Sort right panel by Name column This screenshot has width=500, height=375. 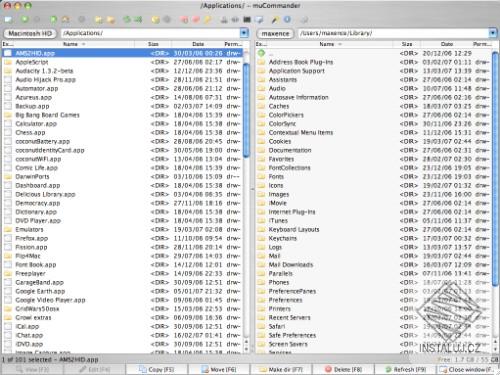point(330,44)
